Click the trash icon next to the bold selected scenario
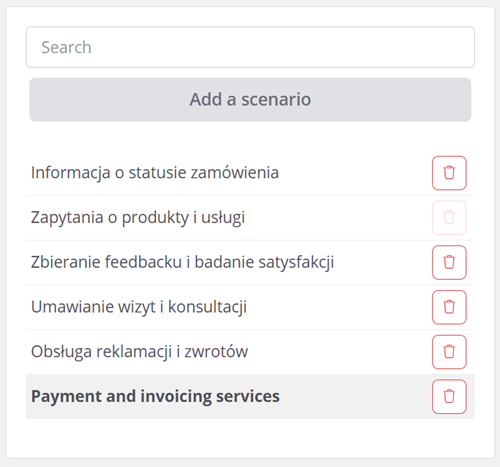Viewport: 500px width, 467px height. point(449,396)
